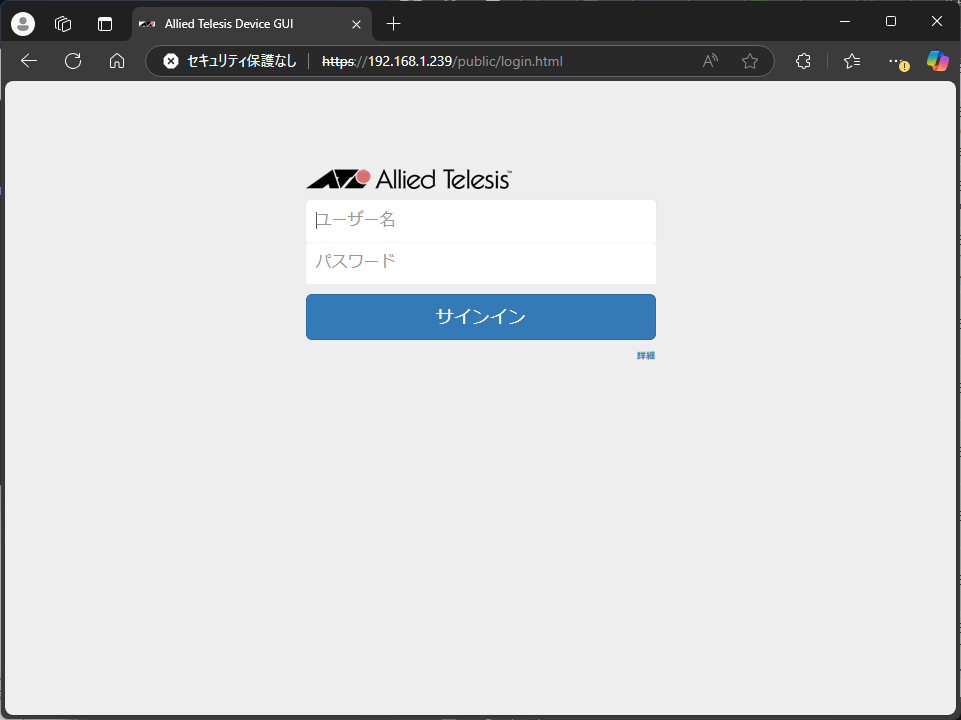961x720 pixels.
Task: Open the Favorites list icon
Action: [852, 61]
